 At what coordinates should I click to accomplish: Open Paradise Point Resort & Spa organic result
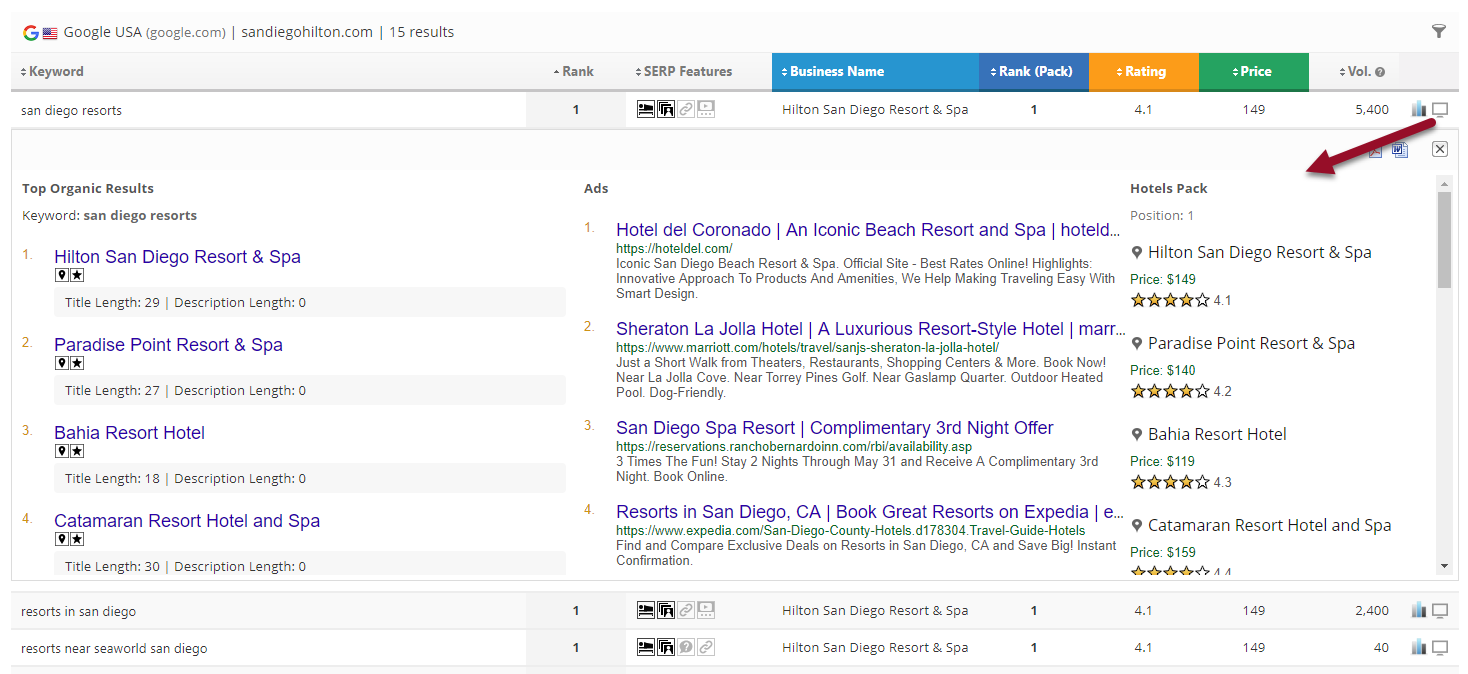click(168, 345)
